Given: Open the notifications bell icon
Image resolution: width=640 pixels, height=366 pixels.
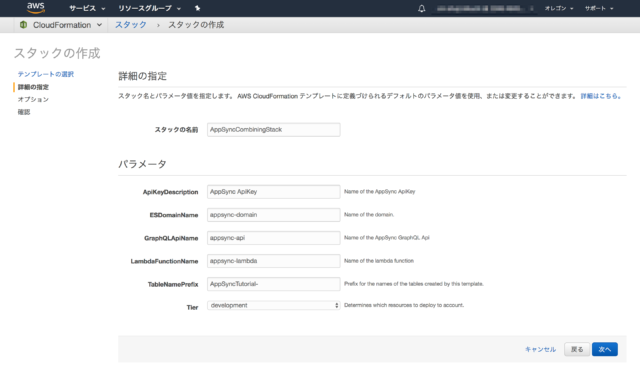Looking at the screenshot, I should click(x=422, y=8).
